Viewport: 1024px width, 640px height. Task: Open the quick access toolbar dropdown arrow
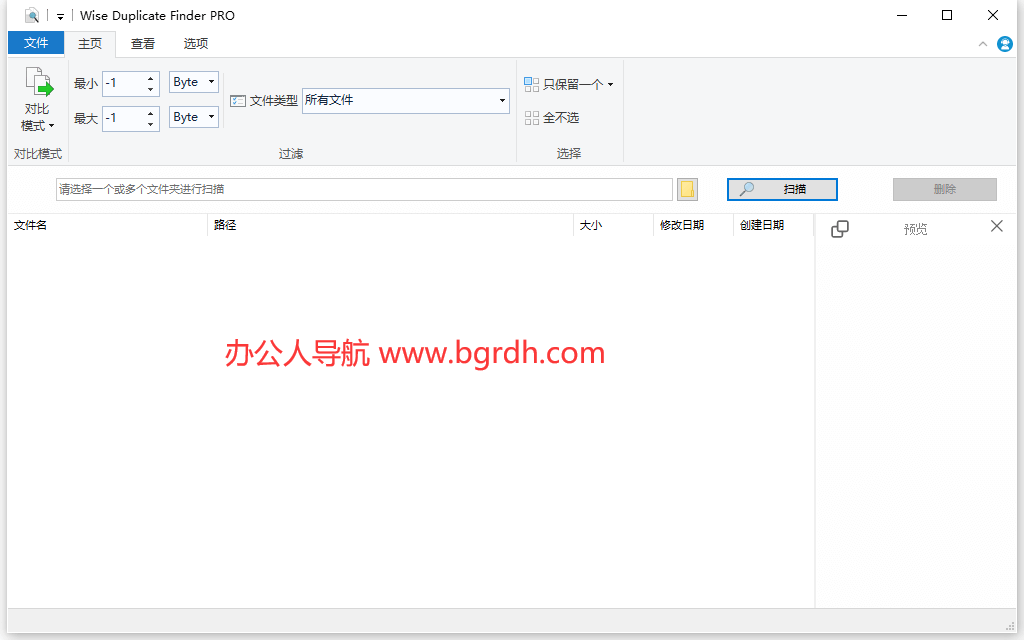click(60, 15)
